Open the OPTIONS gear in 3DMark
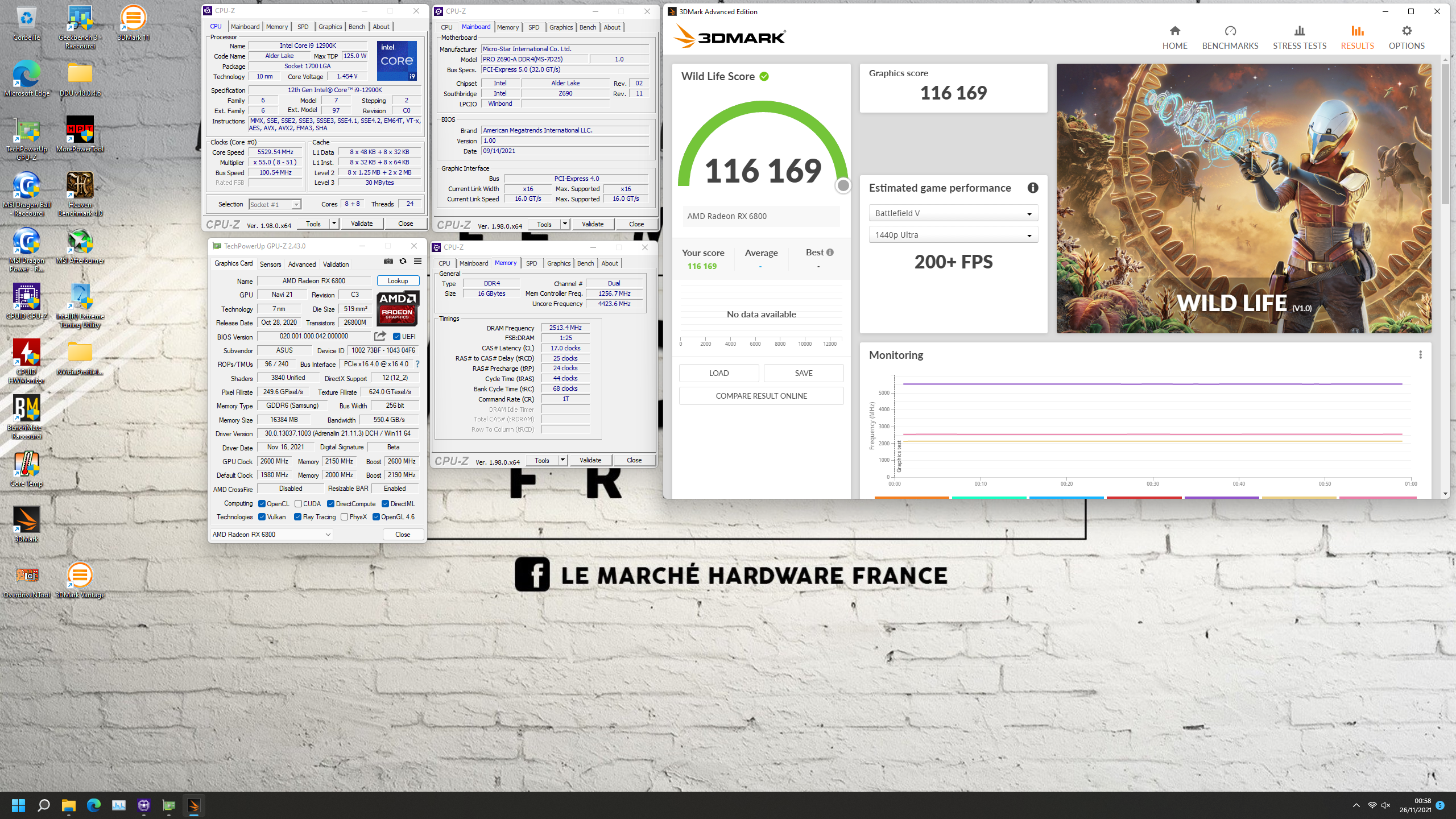 point(1407,38)
